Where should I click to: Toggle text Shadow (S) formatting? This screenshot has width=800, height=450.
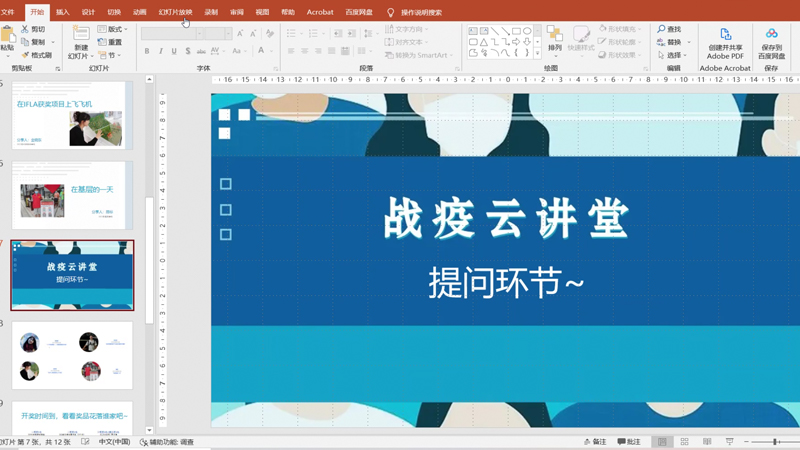188,51
